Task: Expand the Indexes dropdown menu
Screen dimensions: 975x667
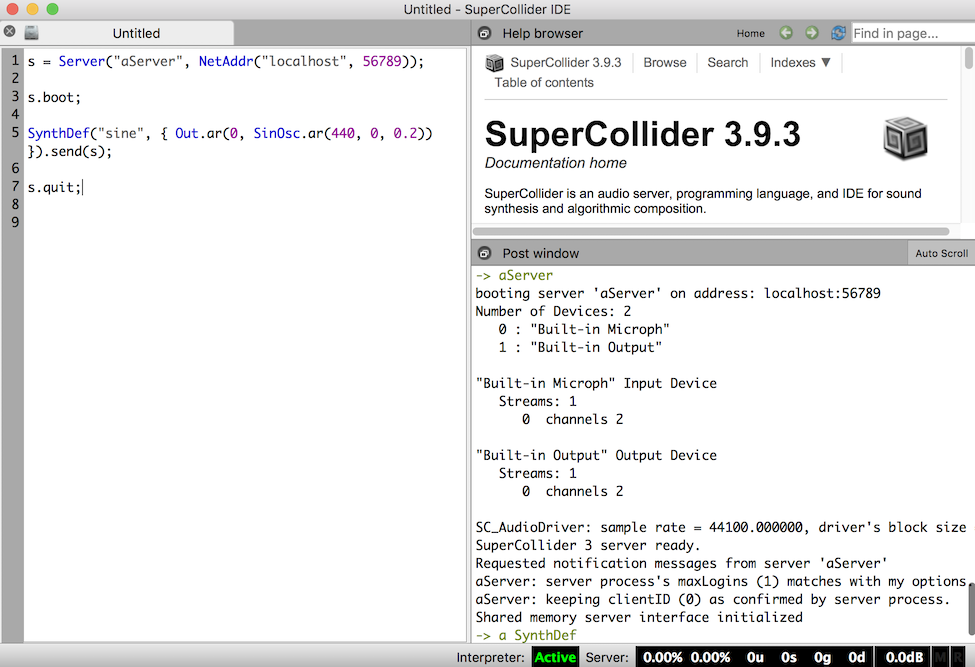Action: point(800,62)
